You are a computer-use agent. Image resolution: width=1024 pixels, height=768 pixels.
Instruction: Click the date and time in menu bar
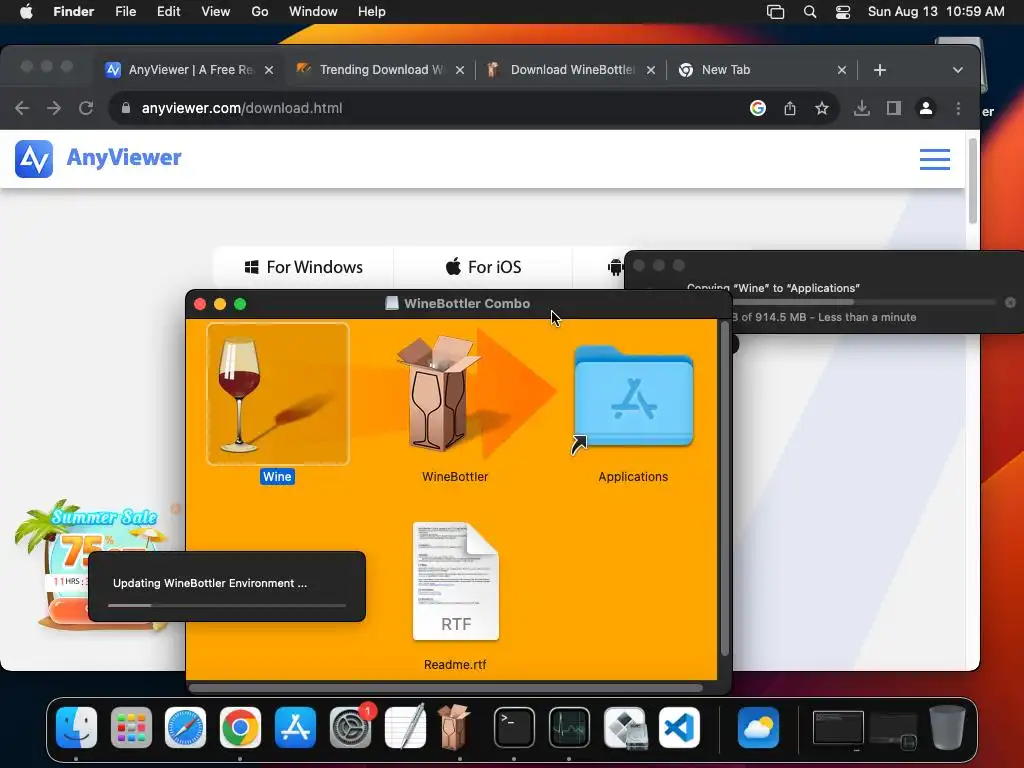tap(936, 12)
